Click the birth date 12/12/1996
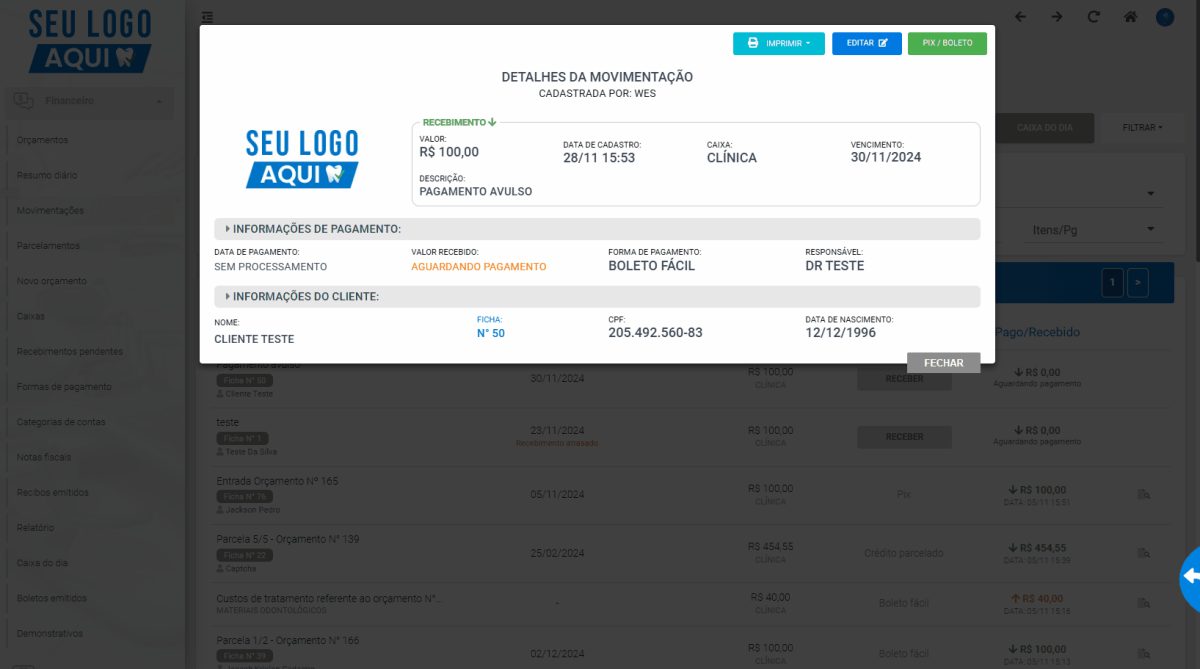The width and height of the screenshot is (1200, 669). point(841,333)
